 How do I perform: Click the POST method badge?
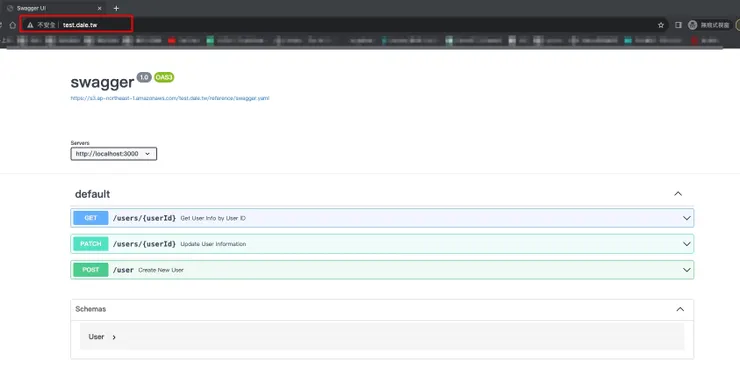[91, 270]
